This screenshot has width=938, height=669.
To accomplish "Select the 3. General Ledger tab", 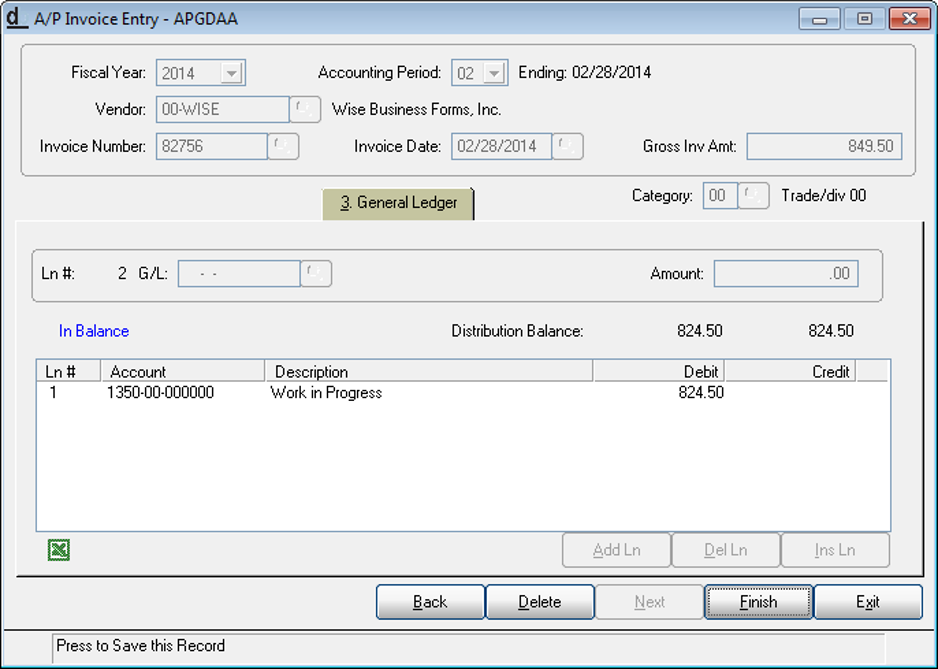I will click(398, 203).
